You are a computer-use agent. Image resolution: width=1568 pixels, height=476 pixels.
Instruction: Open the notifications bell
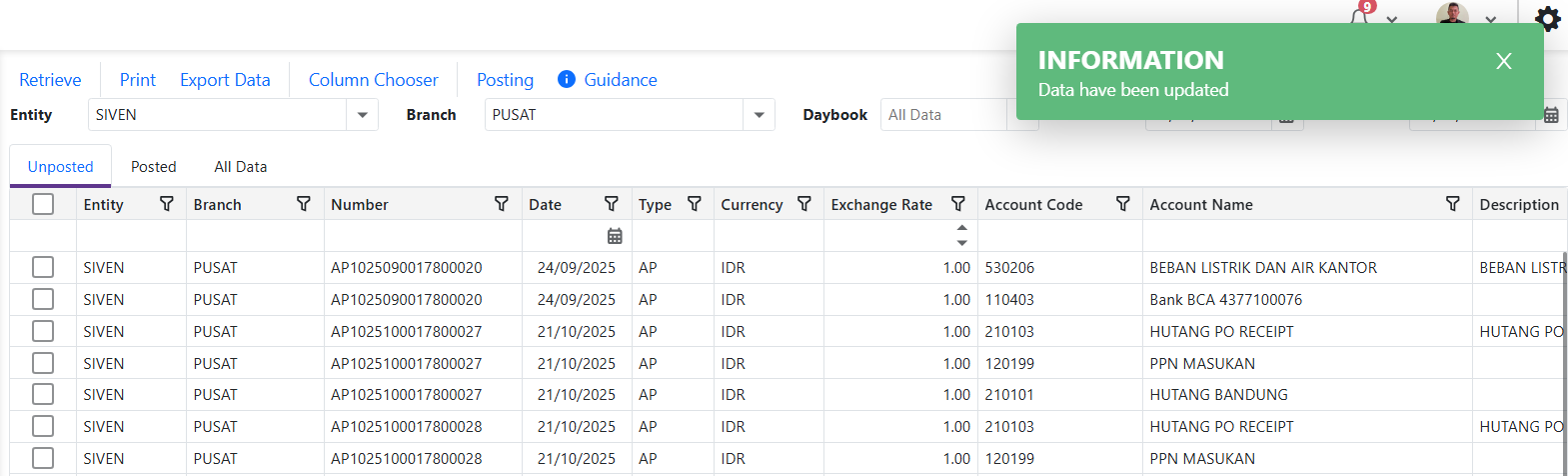[1359, 17]
